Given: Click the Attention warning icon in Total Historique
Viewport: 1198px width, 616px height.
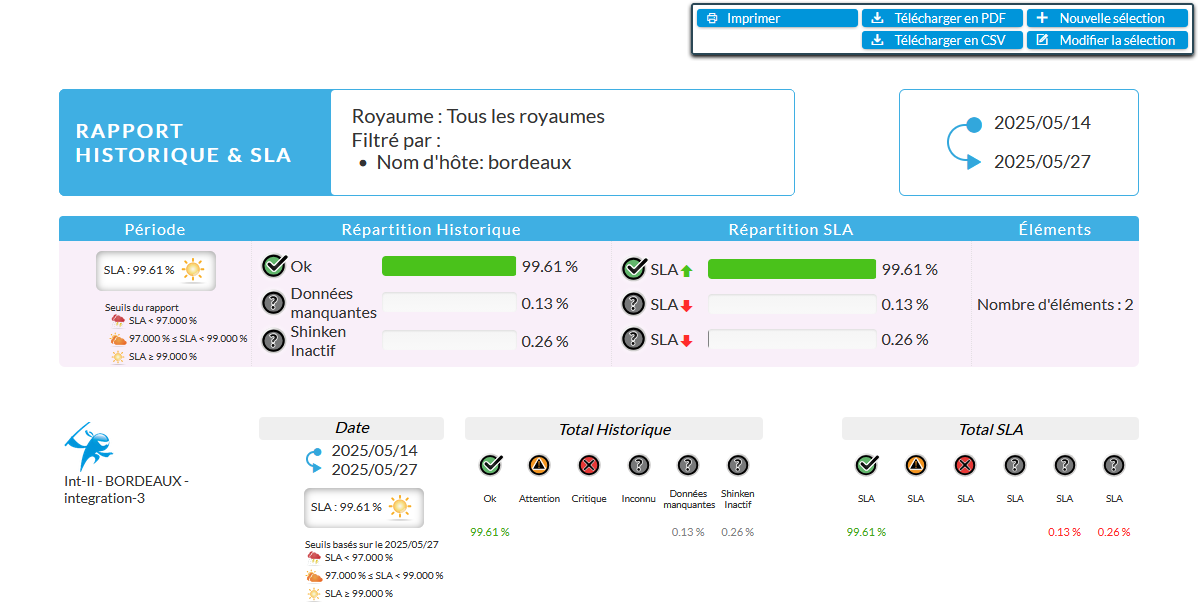Looking at the screenshot, I should coord(539,465).
